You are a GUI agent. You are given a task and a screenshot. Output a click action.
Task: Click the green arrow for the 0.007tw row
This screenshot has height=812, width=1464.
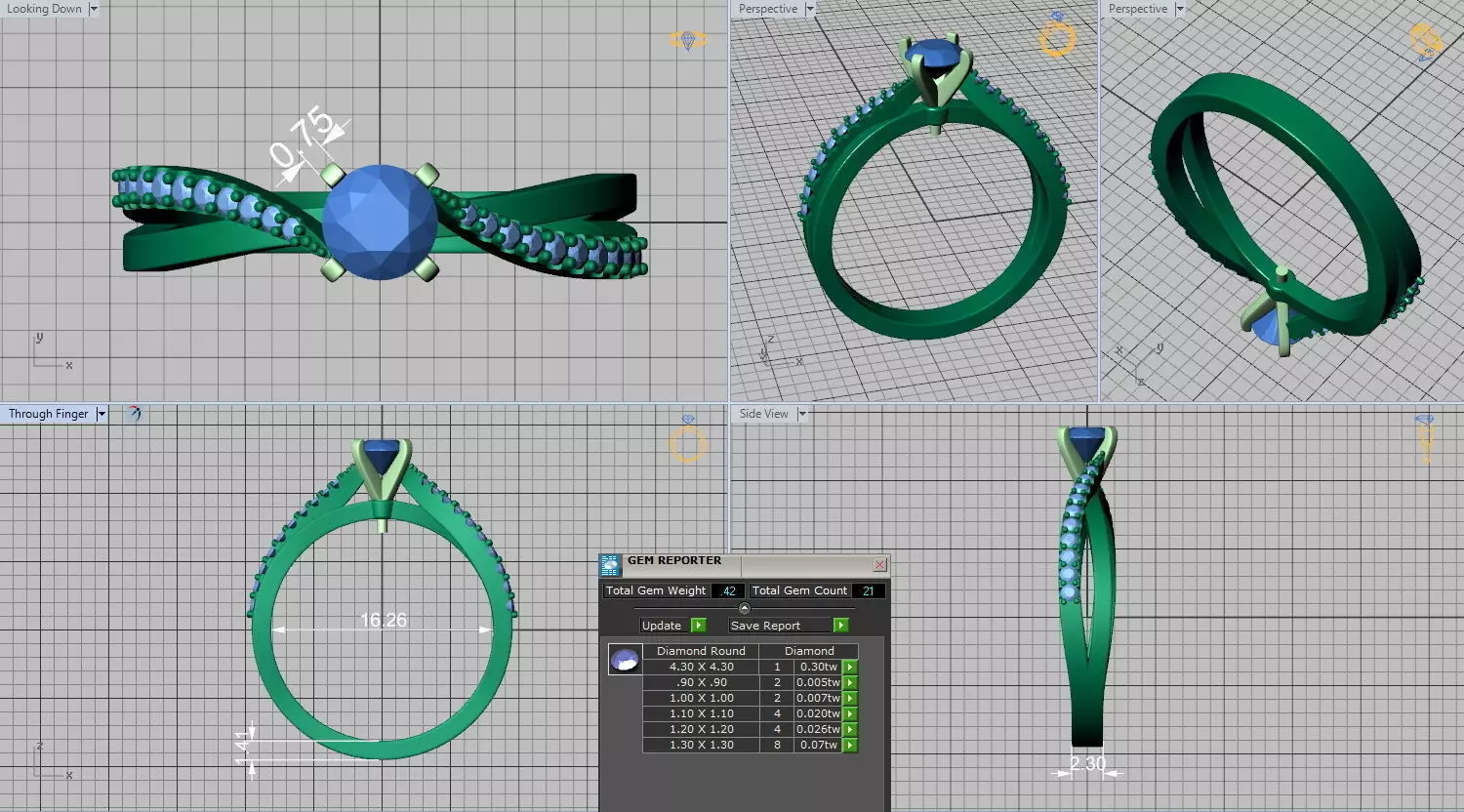(850, 698)
